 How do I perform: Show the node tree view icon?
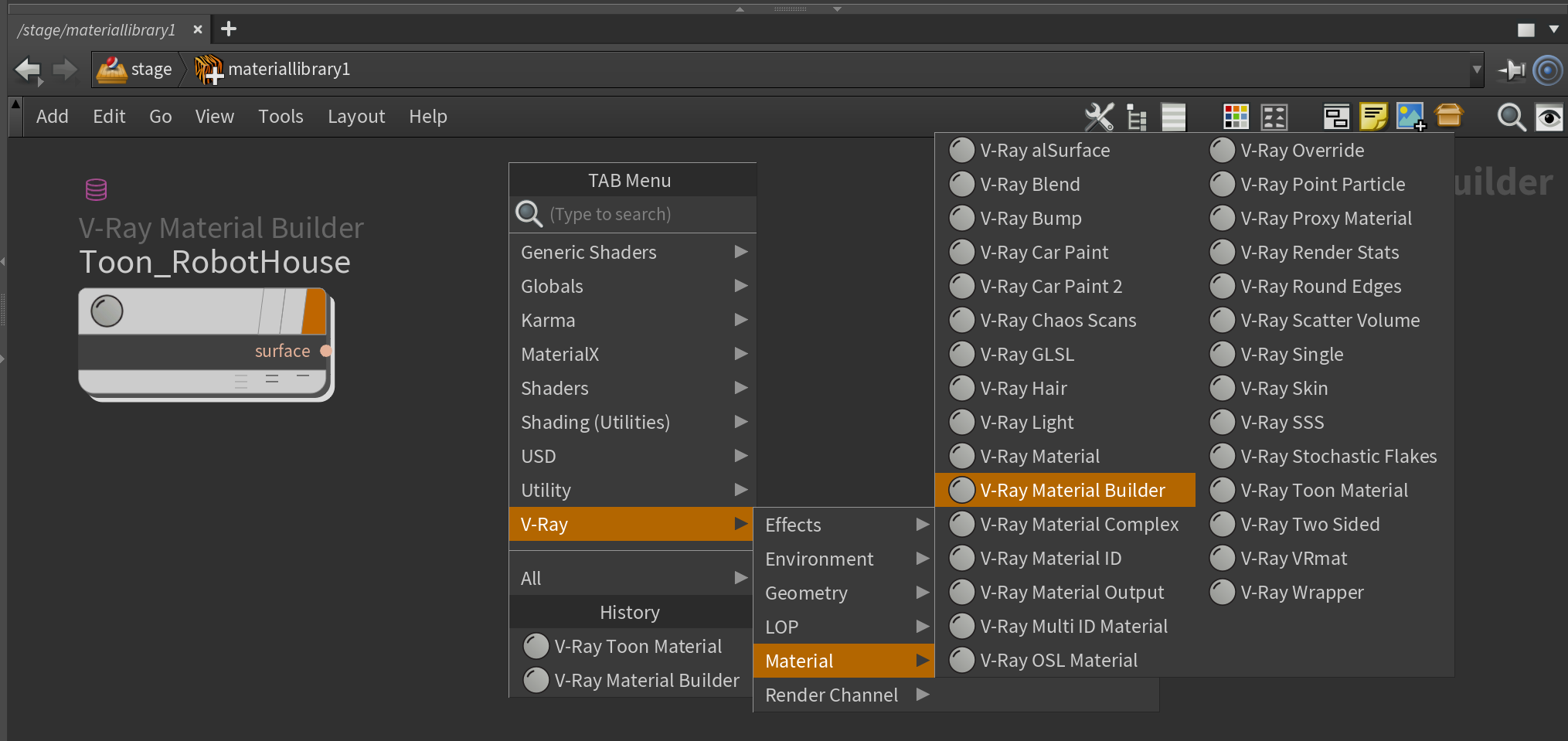pos(1136,117)
